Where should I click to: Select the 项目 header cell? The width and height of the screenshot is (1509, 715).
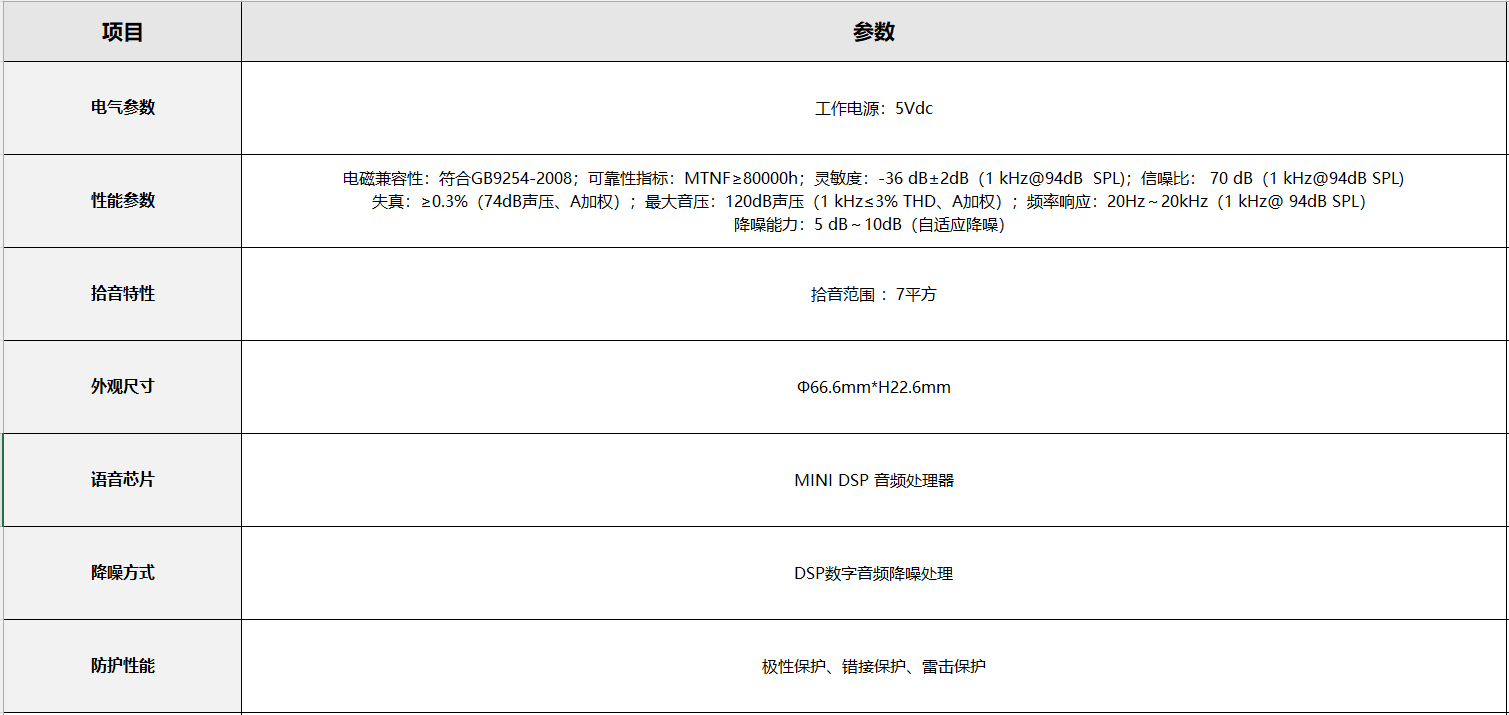coord(122,32)
